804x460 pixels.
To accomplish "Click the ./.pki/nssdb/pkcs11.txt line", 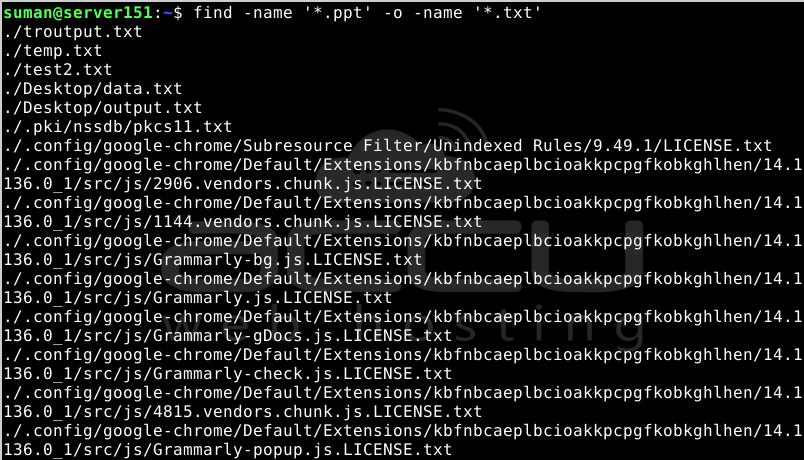I will pos(118,127).
